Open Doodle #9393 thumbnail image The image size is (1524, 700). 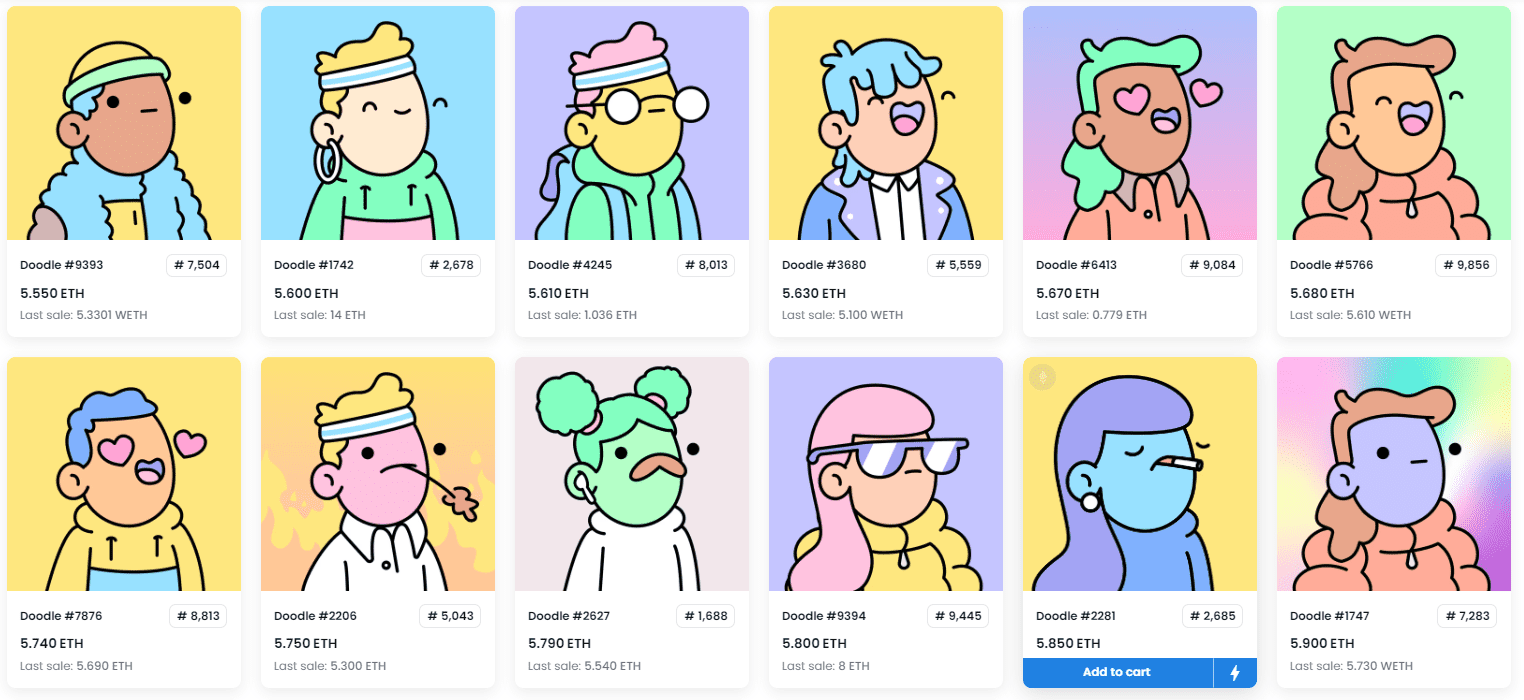[124, 123]
